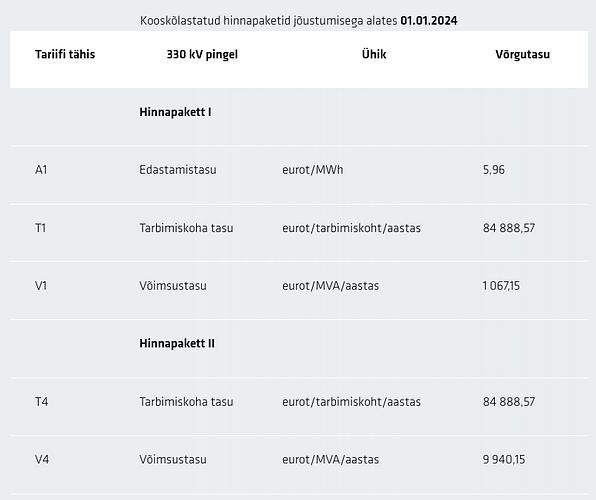Viewport: 596px width, 500px height.
Task: Click the Edastamistasu row label
Action: click(x=178, y=170)
